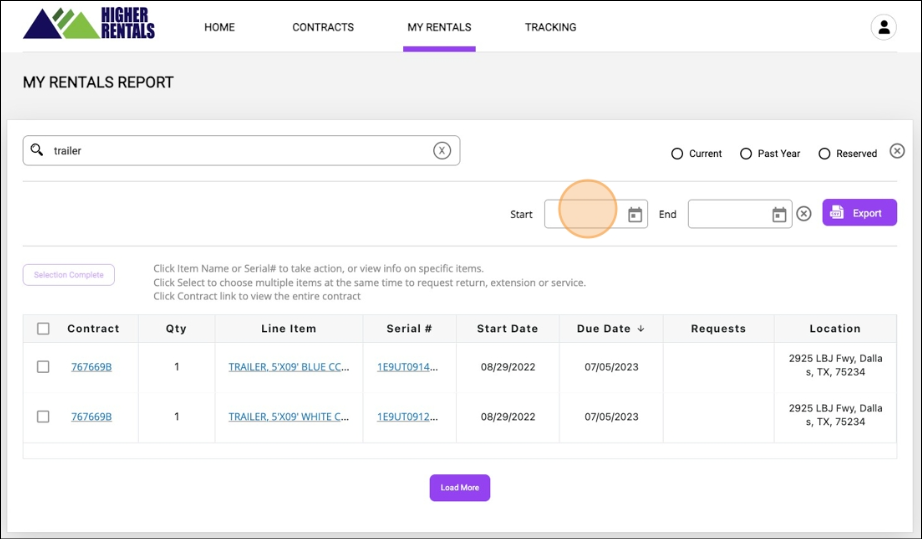Reset the rental status filter
The height and width of the screenshot is (539, 922).
tap(897, 151)
